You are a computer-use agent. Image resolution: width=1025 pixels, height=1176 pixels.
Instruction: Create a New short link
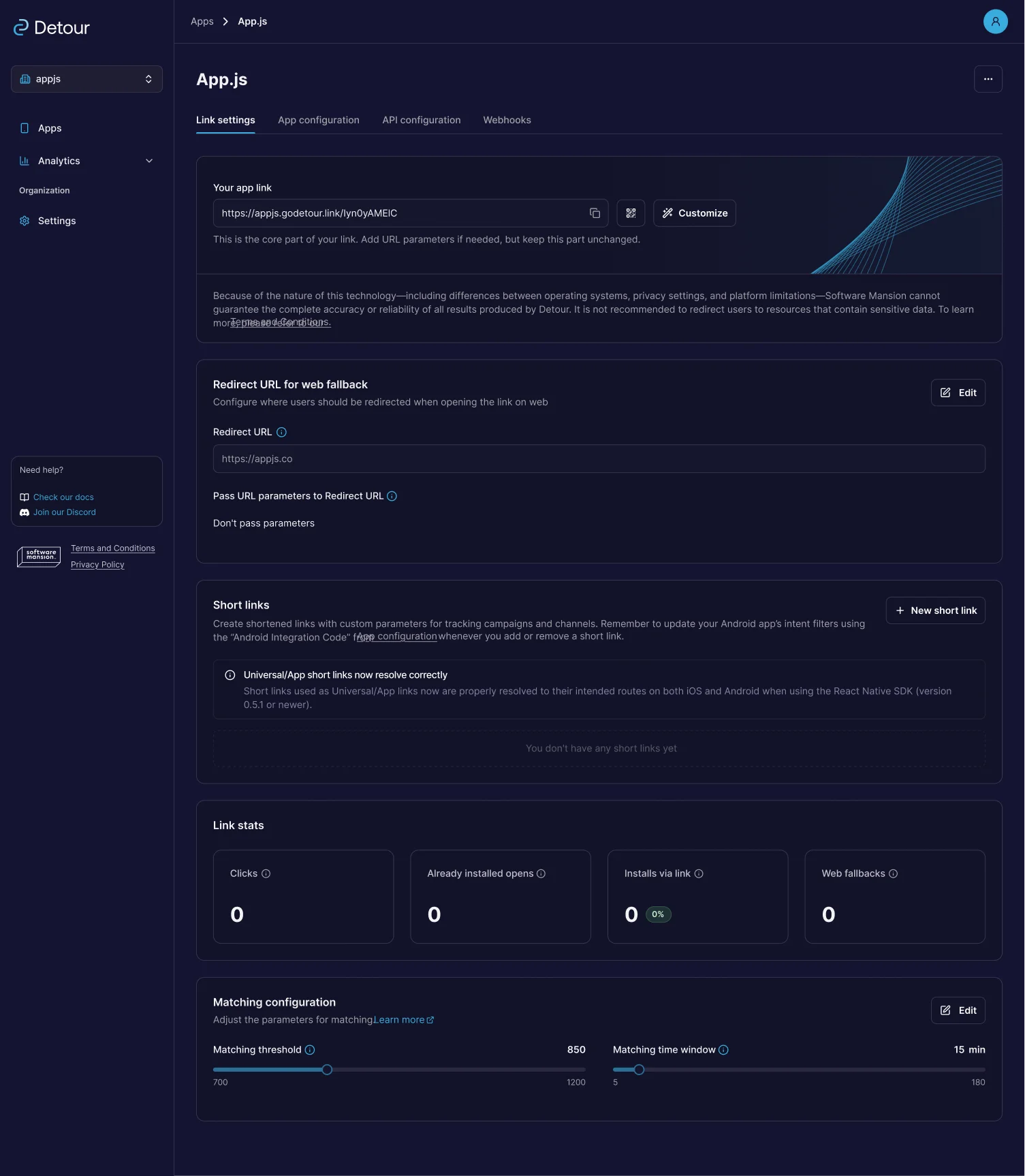click(x=935, y=610)
